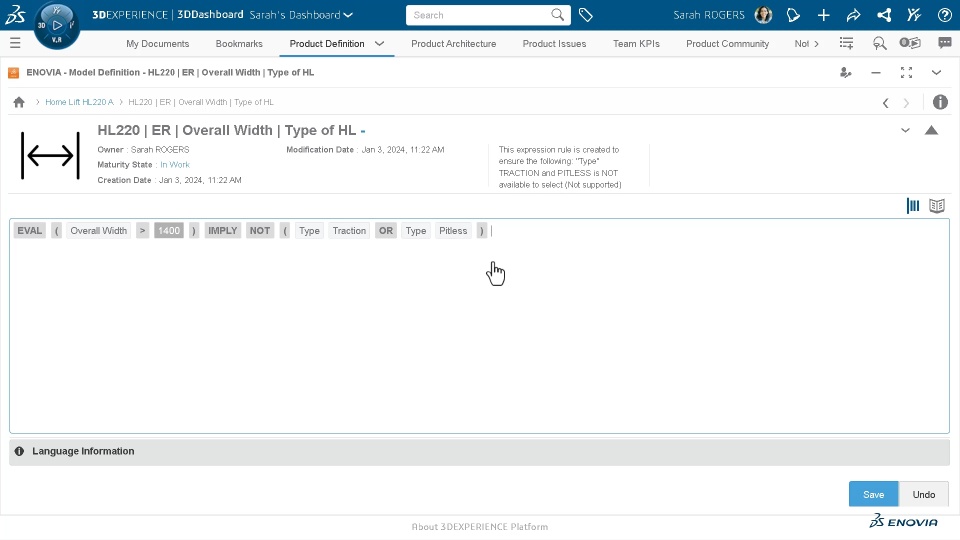Open notifications bell icon
Image resolution: width=960 pixels, height=540 pixels.
(x=793, y=15)
